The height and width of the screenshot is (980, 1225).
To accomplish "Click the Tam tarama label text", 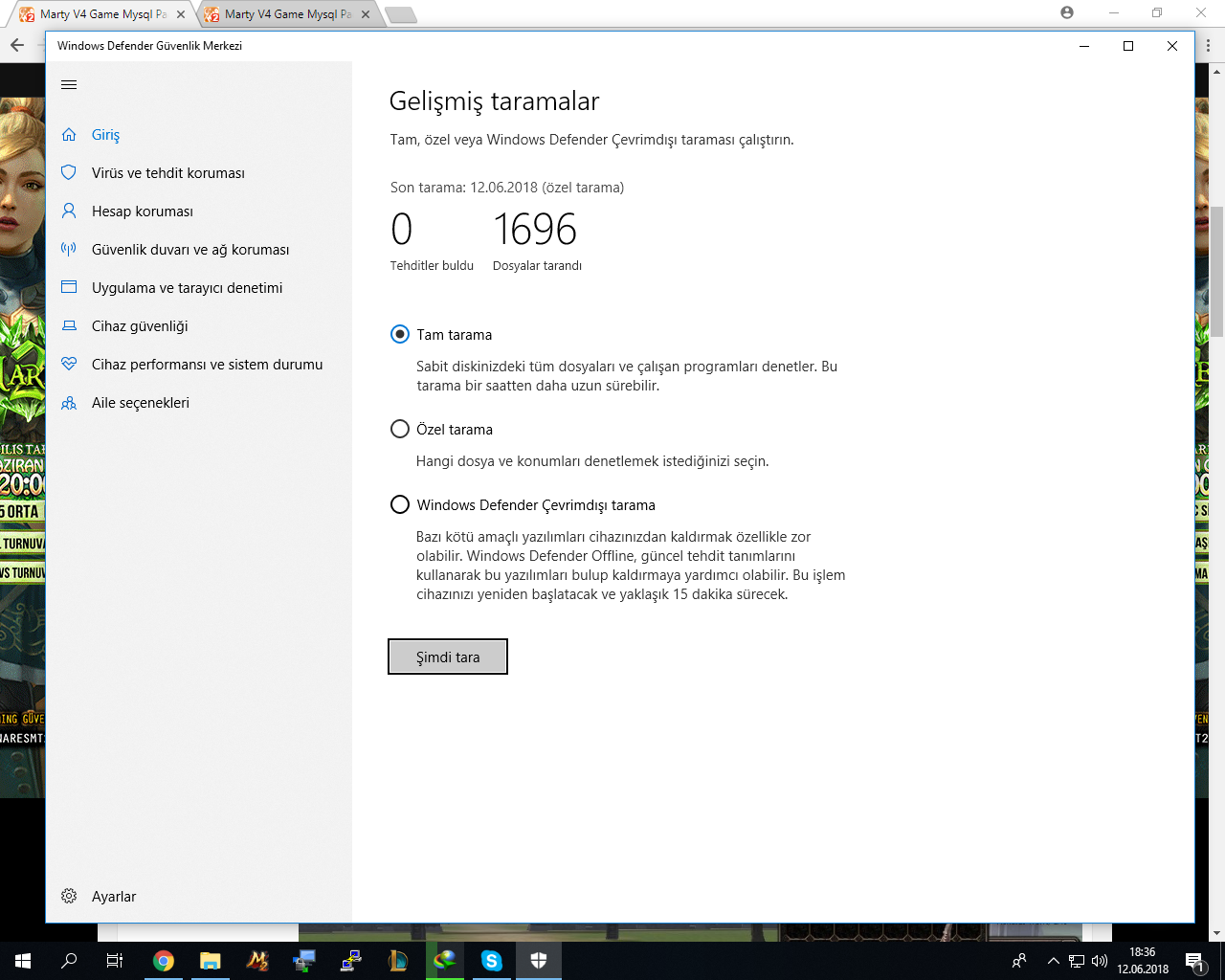I will click(455, 335).
